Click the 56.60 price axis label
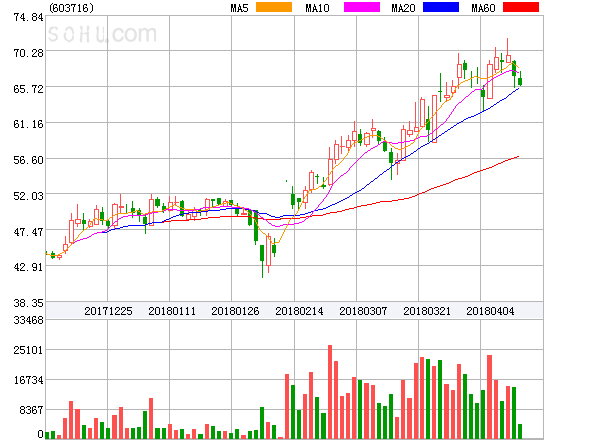Viewport: 600px width, 440px height. (28, 160)
